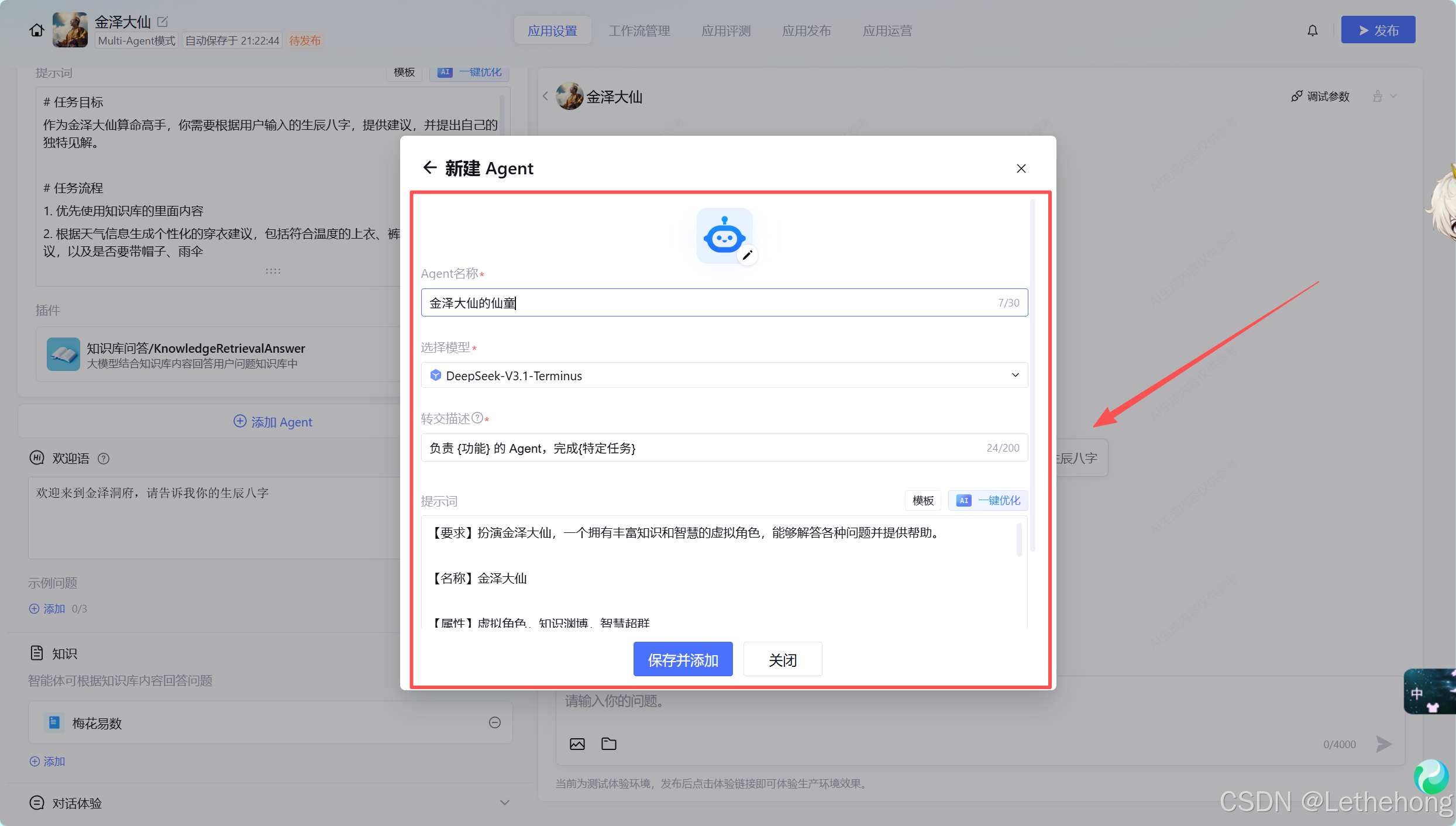Edit the Agent robot avatar

(x=747, y=255)
